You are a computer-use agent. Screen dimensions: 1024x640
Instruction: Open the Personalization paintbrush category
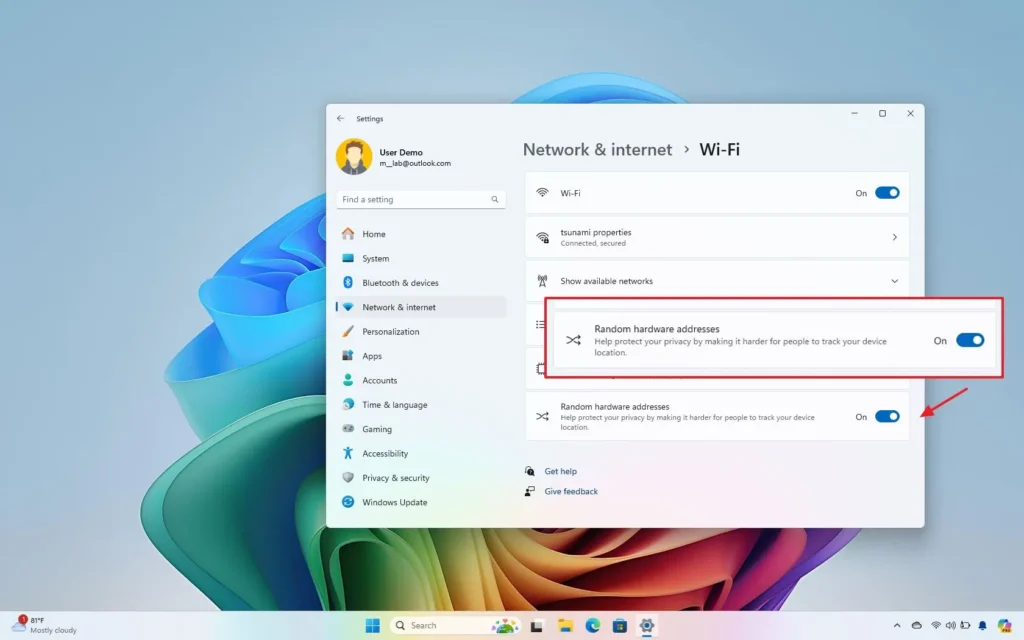point(421,331)
